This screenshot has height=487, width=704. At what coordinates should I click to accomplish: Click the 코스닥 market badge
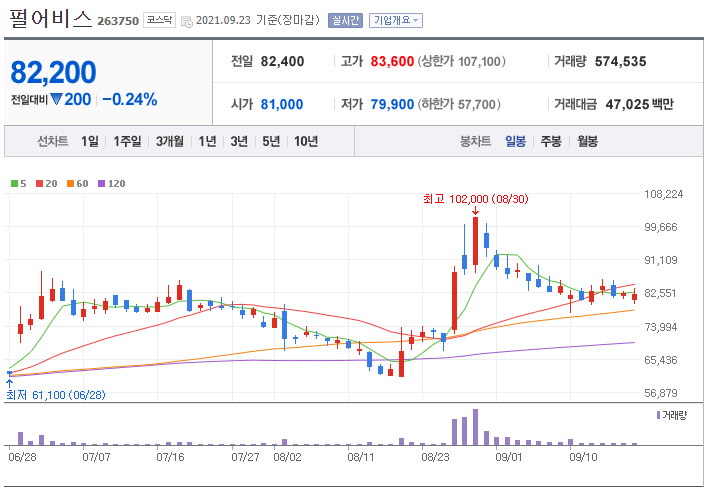point(159,21)
